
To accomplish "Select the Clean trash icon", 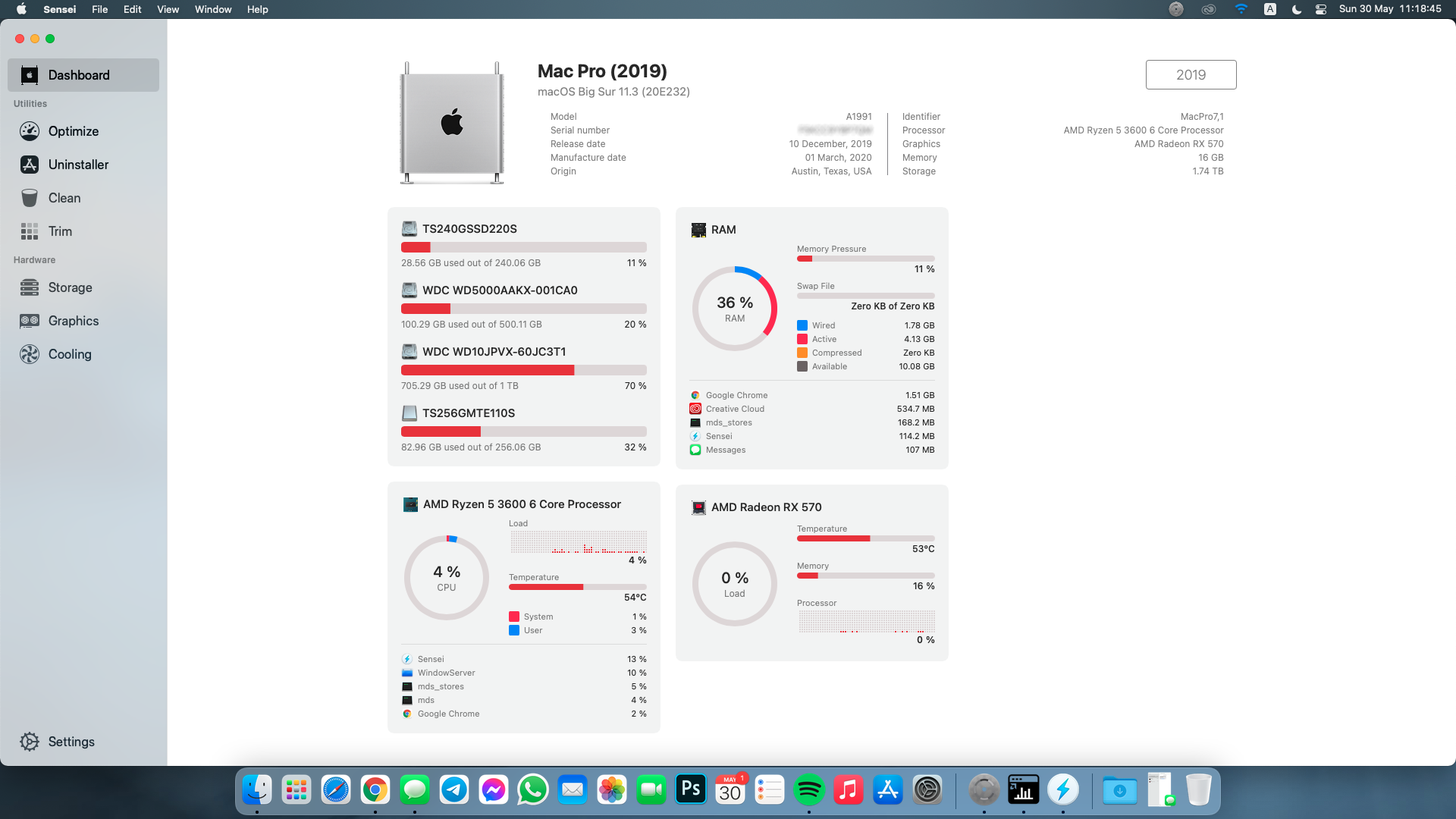I will click(x=30, y=198).
